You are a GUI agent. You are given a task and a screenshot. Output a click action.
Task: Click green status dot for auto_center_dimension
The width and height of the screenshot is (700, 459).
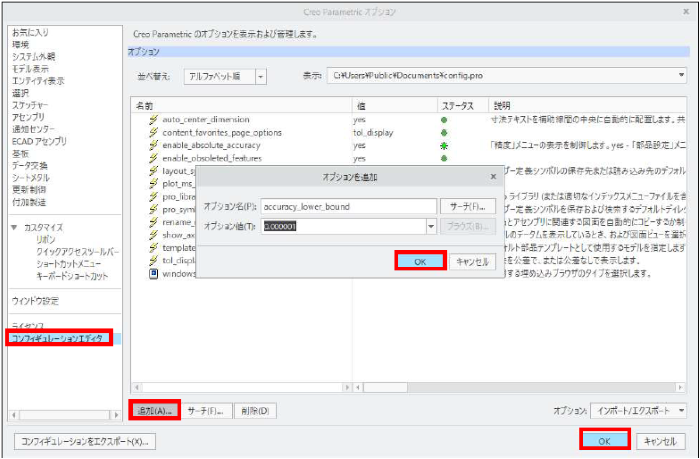pos(444,120)
